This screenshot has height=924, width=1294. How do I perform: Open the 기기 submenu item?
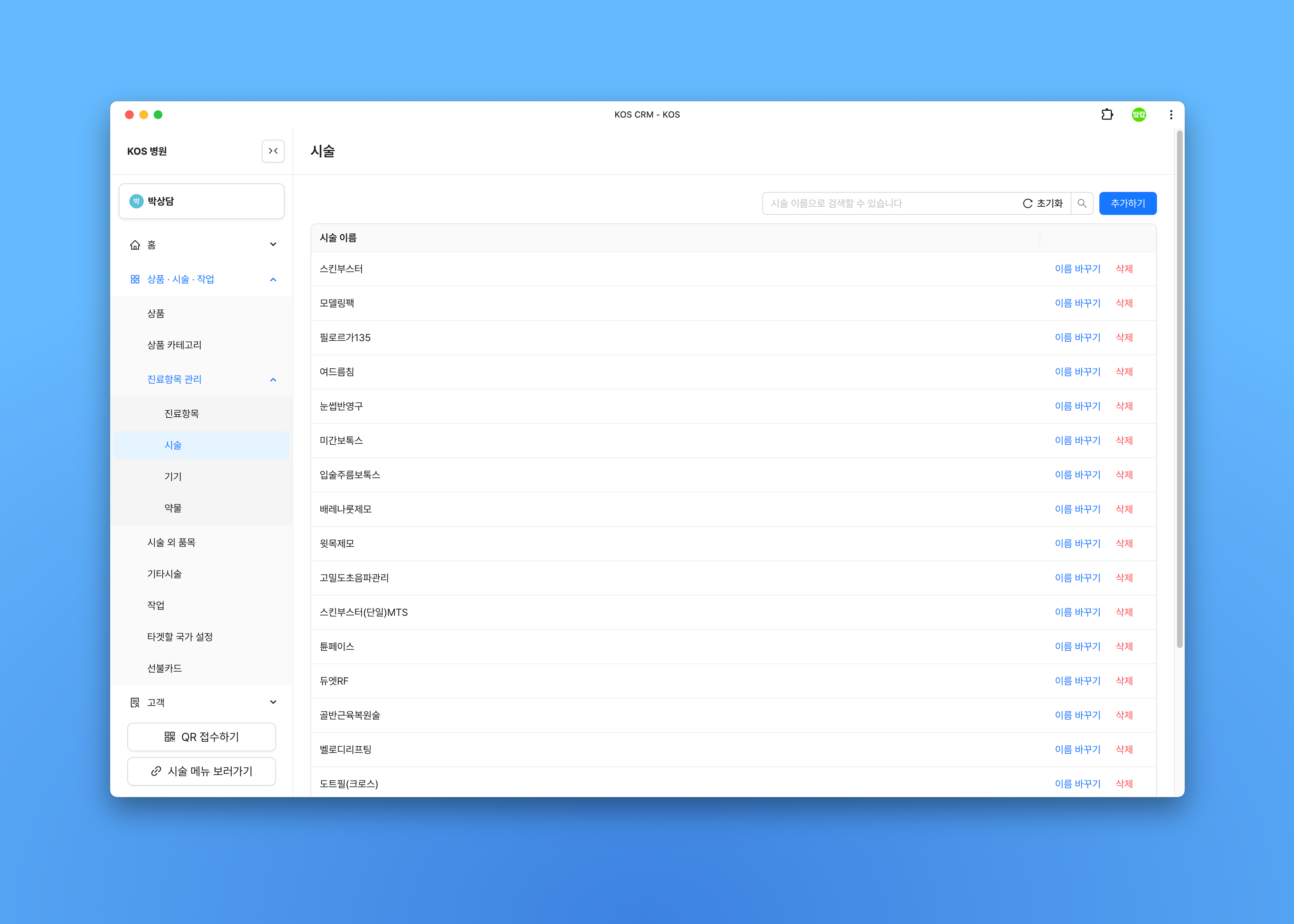click(x=201, y=476)
